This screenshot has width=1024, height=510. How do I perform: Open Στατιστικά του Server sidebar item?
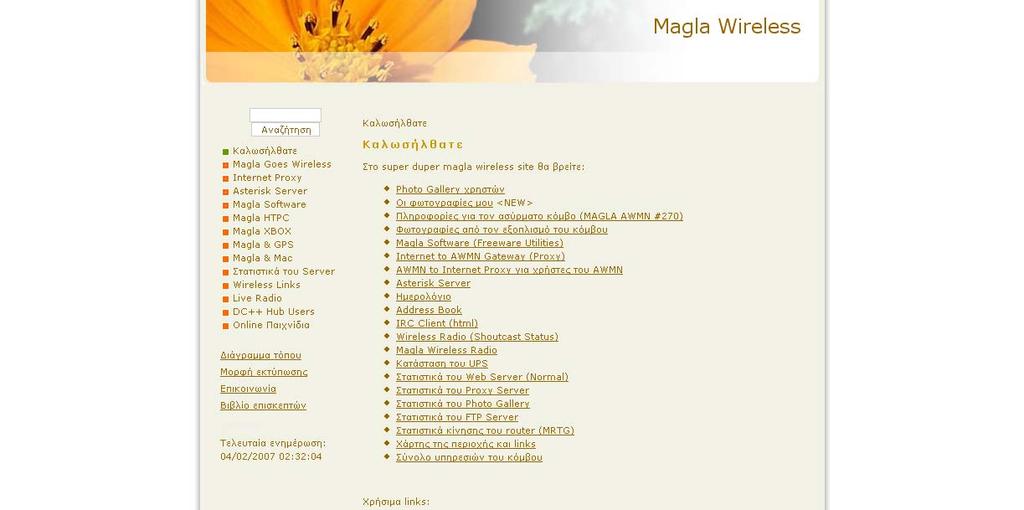(x=283, y=272)
